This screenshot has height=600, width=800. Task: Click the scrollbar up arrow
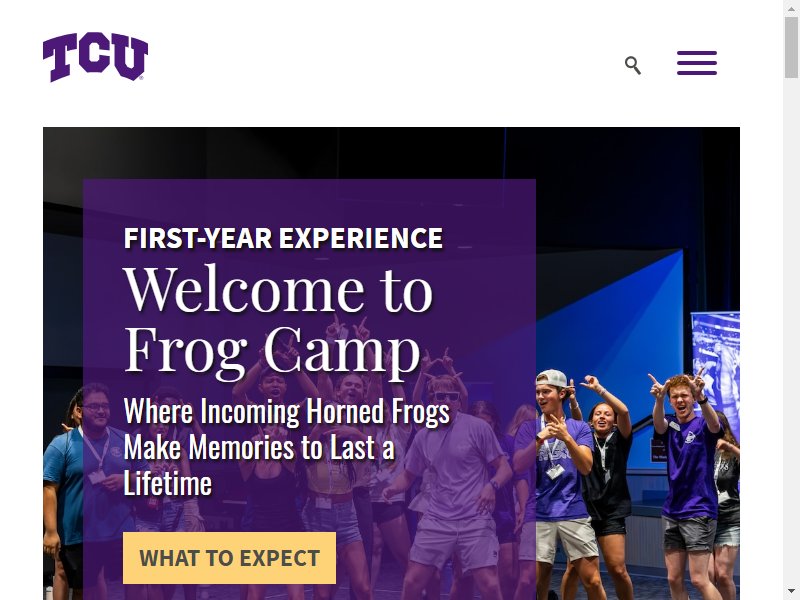pos(791,7)
